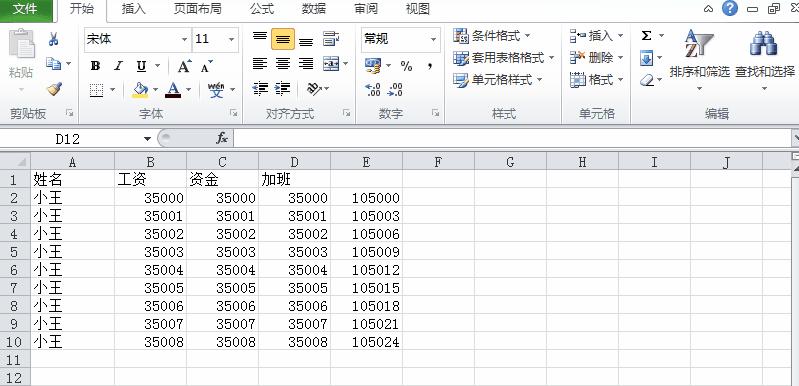Open the font size dropdown 11

click(x=231, y=39)
